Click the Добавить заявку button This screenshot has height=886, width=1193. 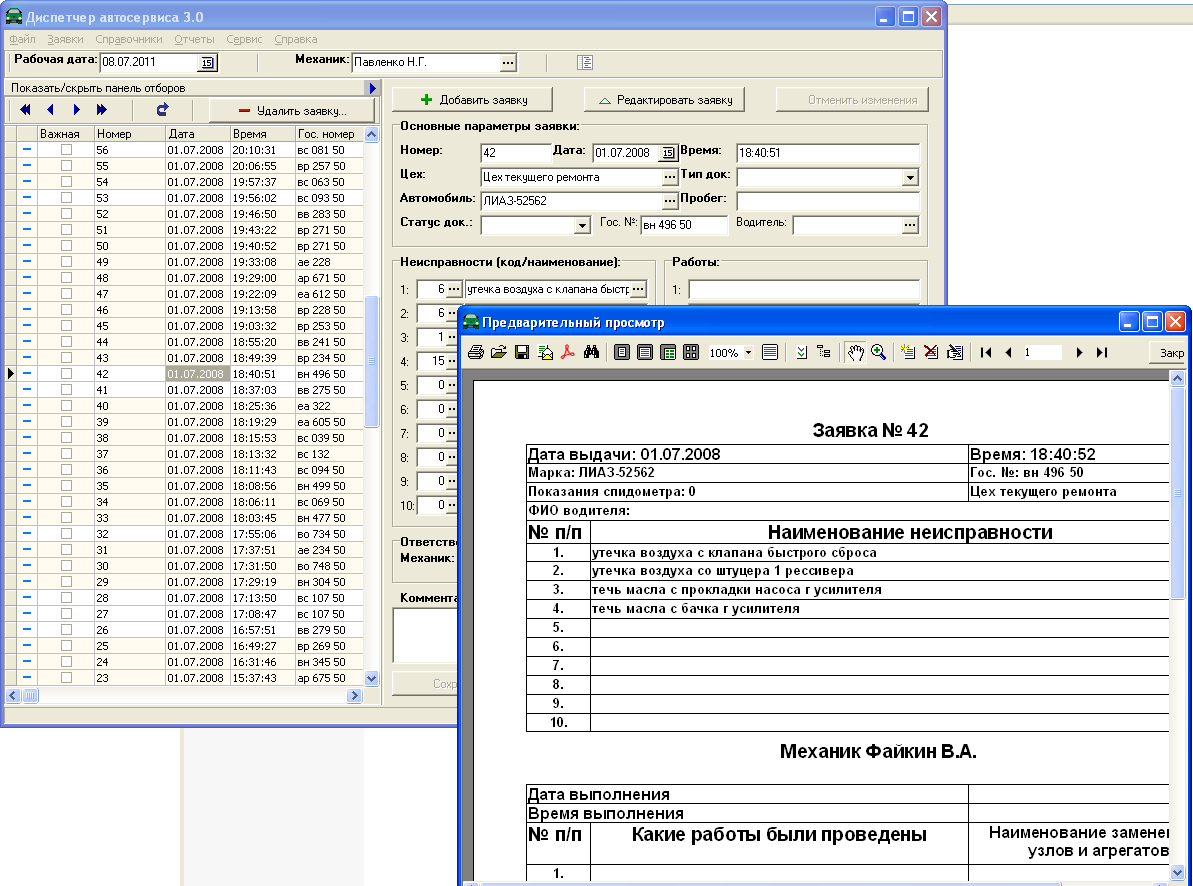[x=473, y=100]
